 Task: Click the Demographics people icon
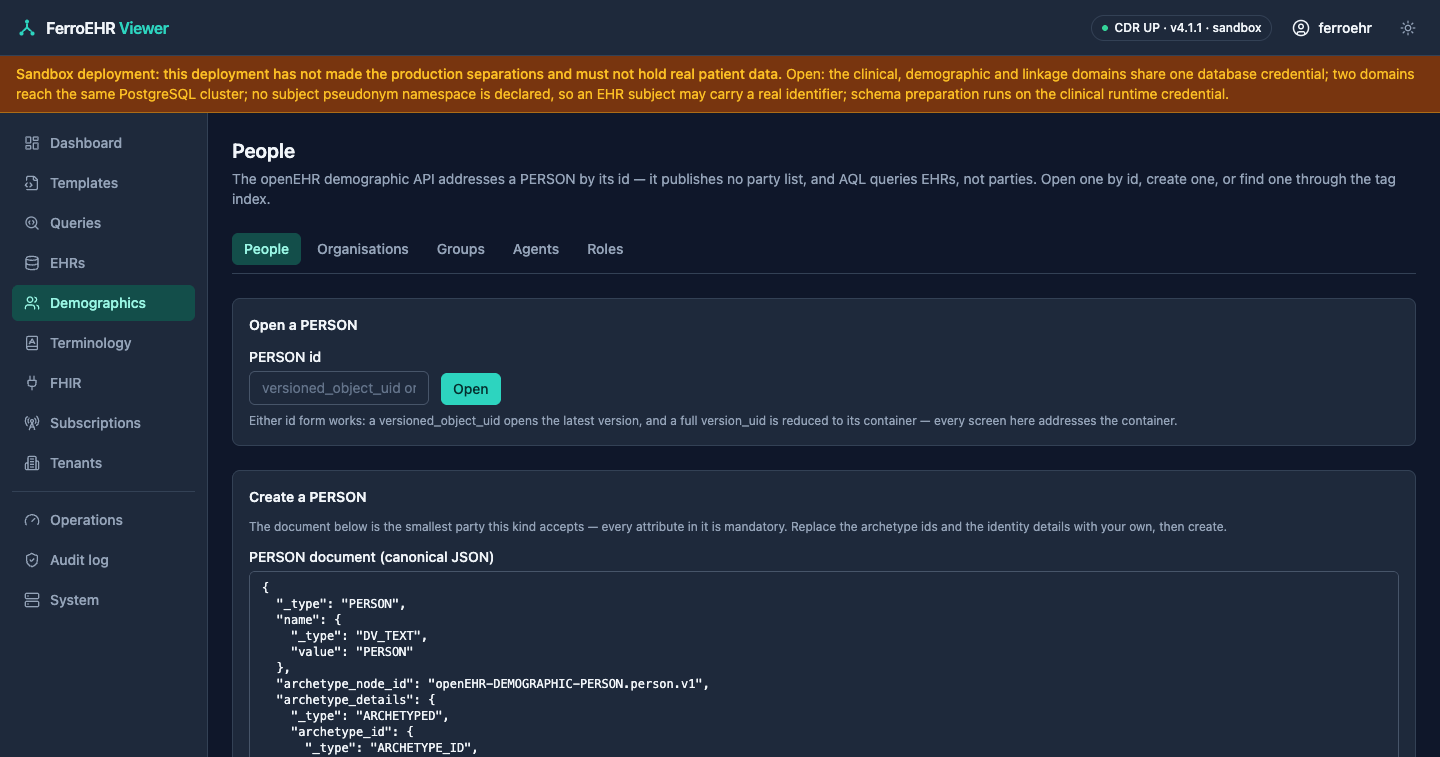32,303
